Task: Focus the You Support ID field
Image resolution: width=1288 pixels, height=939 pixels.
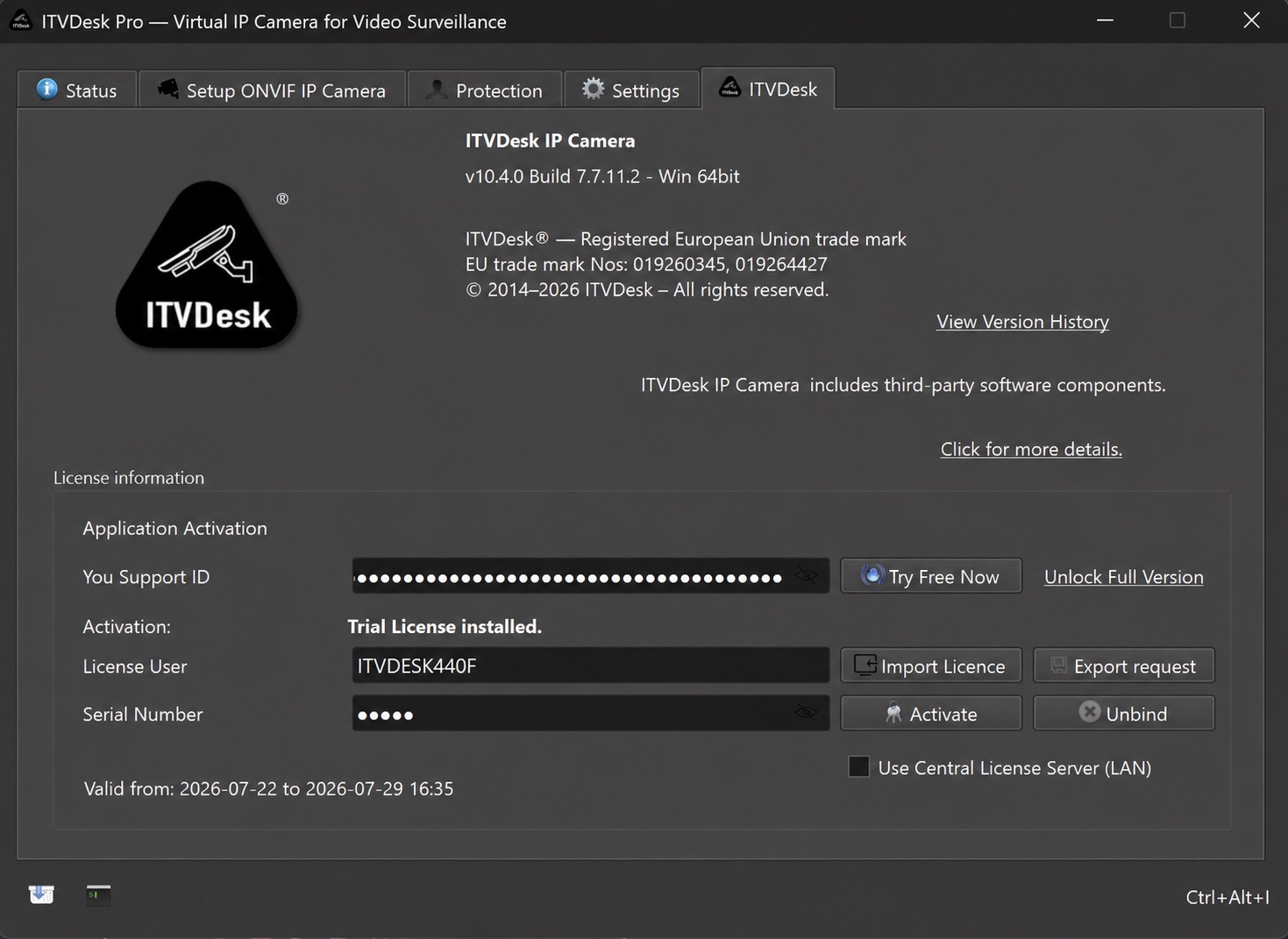Action: click(590, 576)
